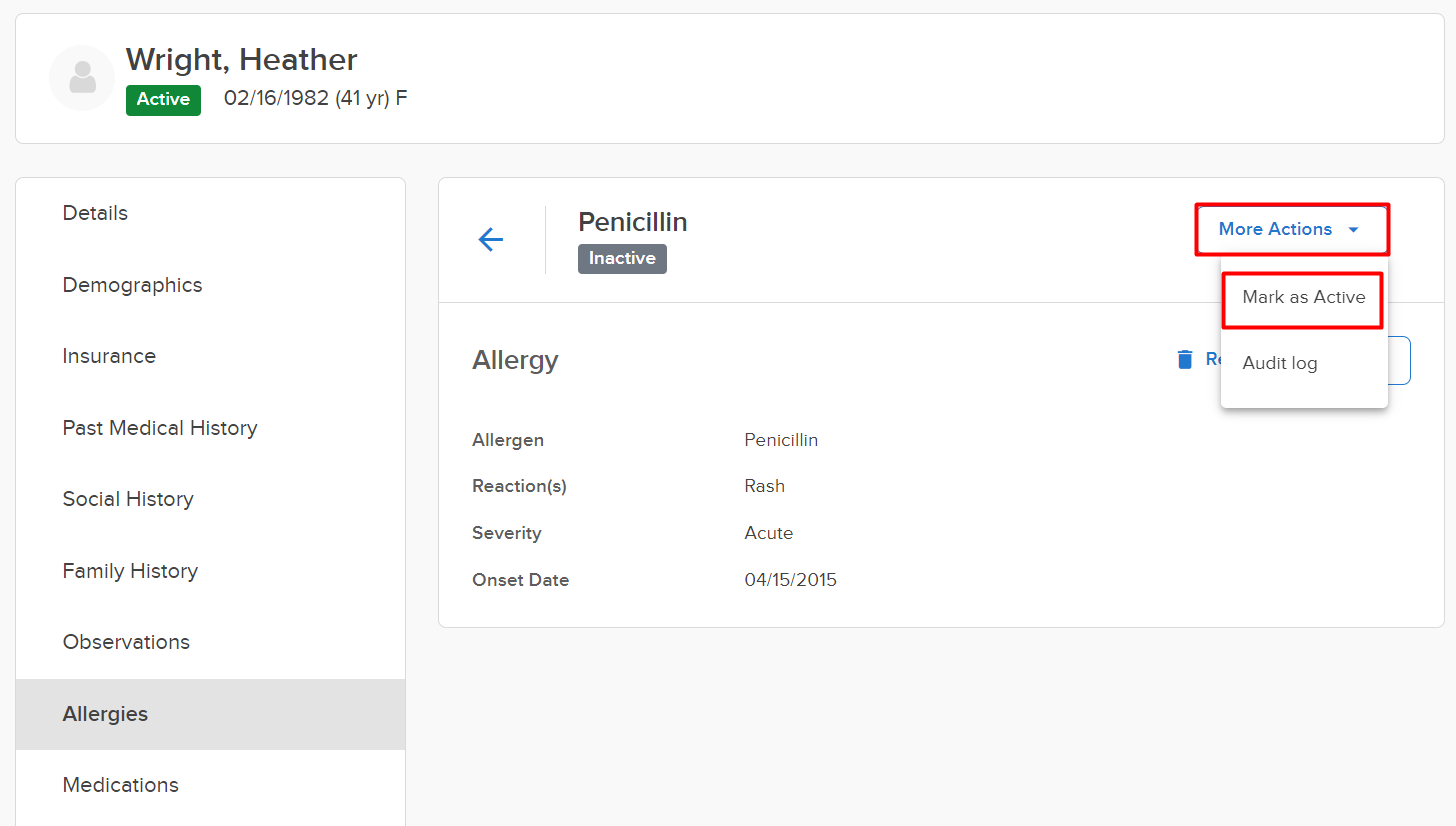Open the Social History section
Screen dimensions: 1456x826
pyautogui.click(x=128, y=499)
